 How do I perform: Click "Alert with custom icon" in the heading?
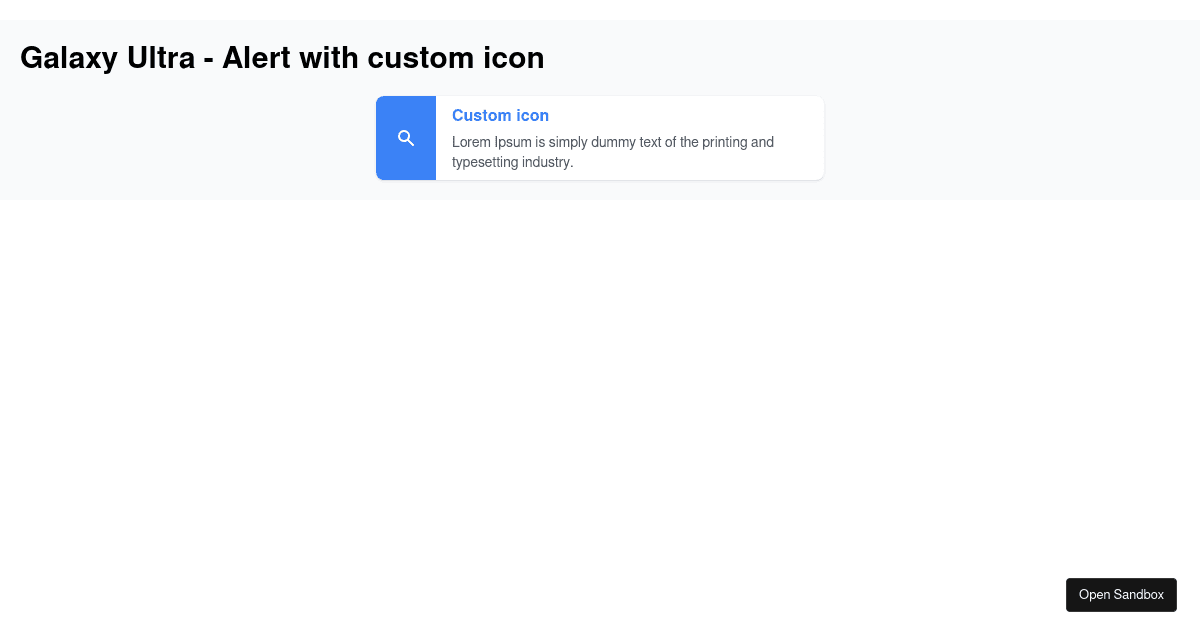(383, 58)
